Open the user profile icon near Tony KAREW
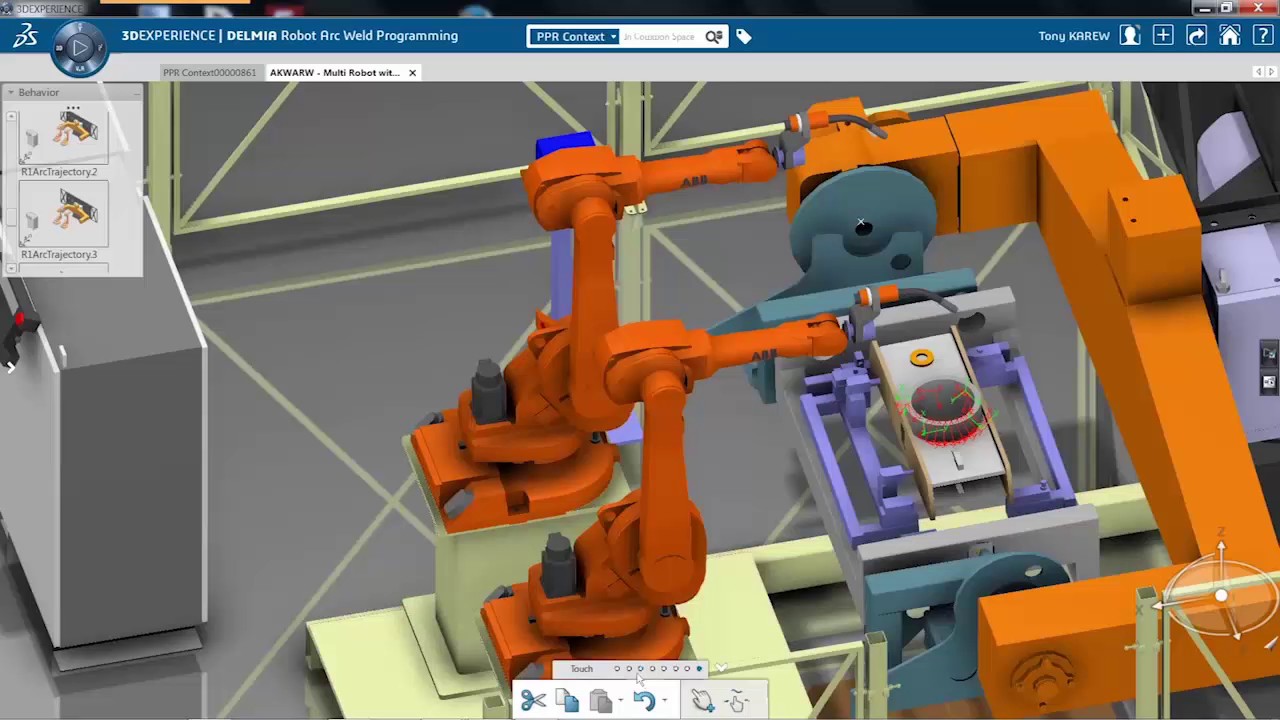 tap(1130, 36)
